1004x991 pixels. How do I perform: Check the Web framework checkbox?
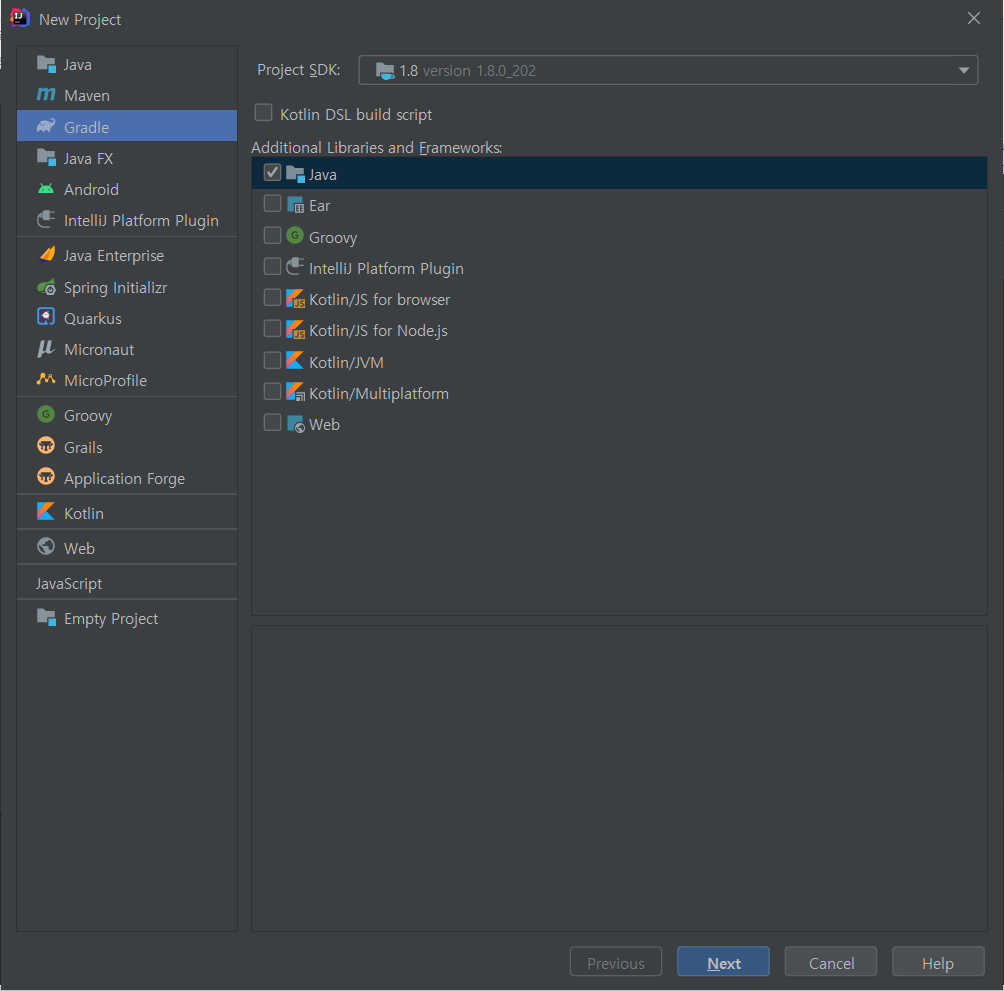[x=272, y=422]
